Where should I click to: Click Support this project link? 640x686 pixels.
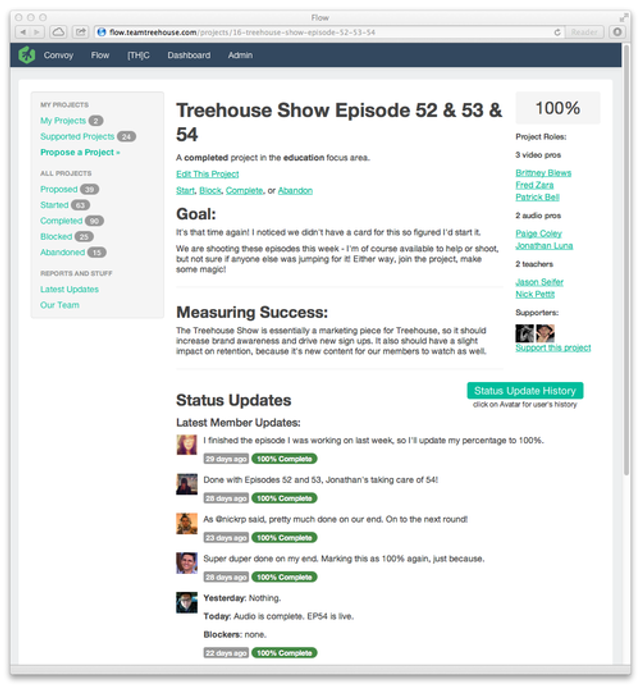pos(553,348)
